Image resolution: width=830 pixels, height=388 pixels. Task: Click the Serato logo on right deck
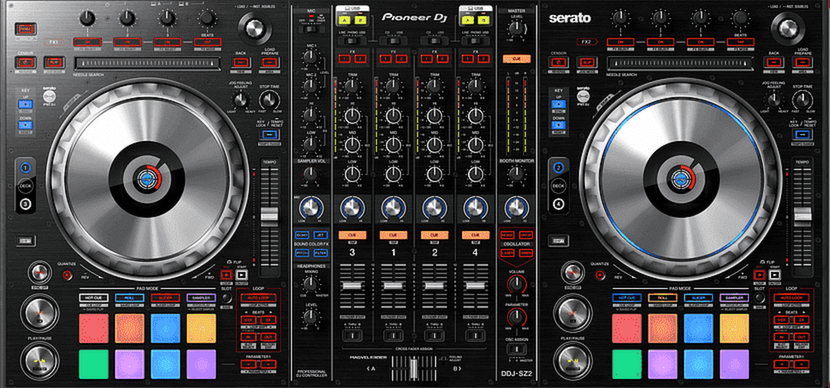point(570,19)
